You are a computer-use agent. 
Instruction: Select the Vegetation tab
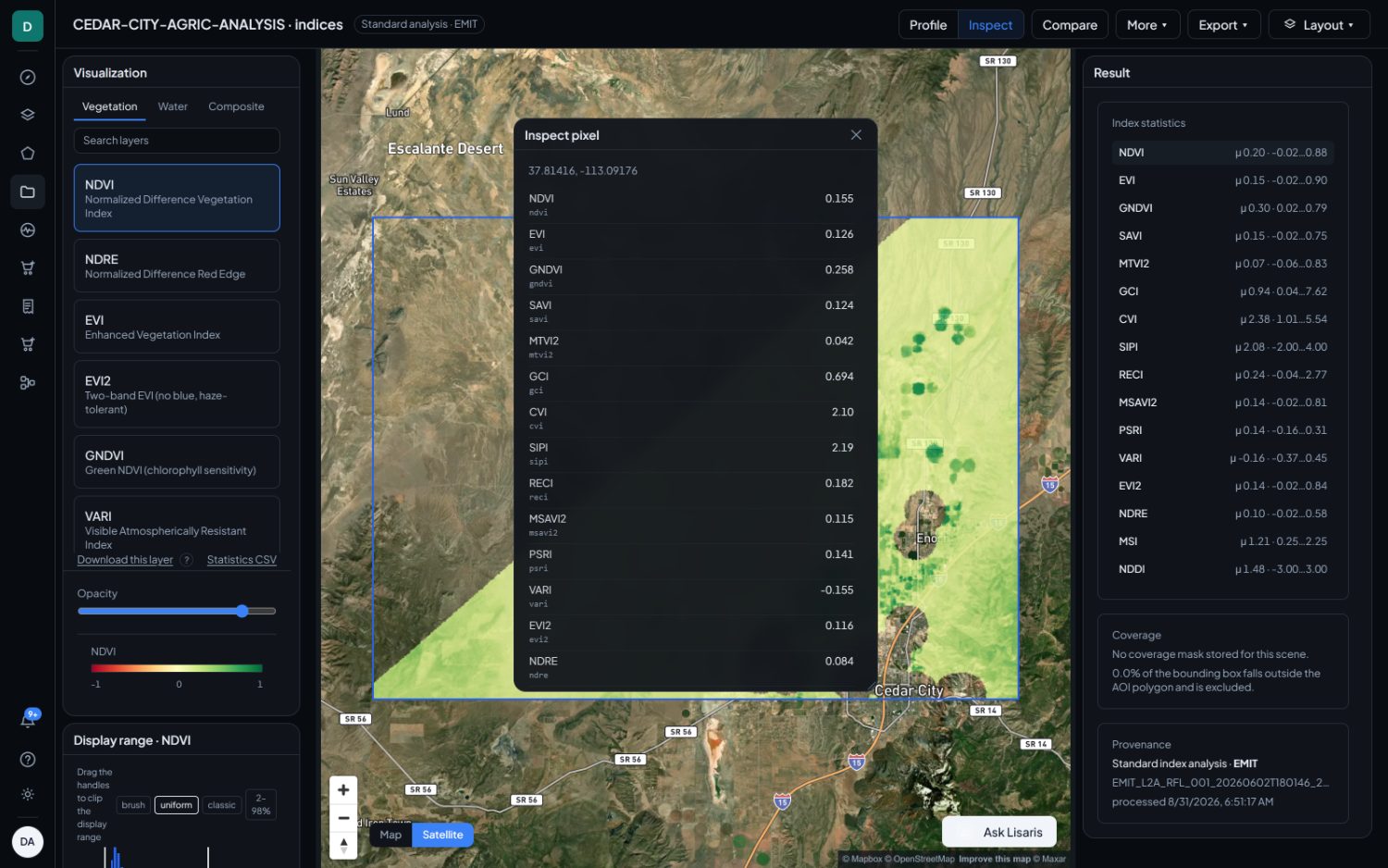109,106
